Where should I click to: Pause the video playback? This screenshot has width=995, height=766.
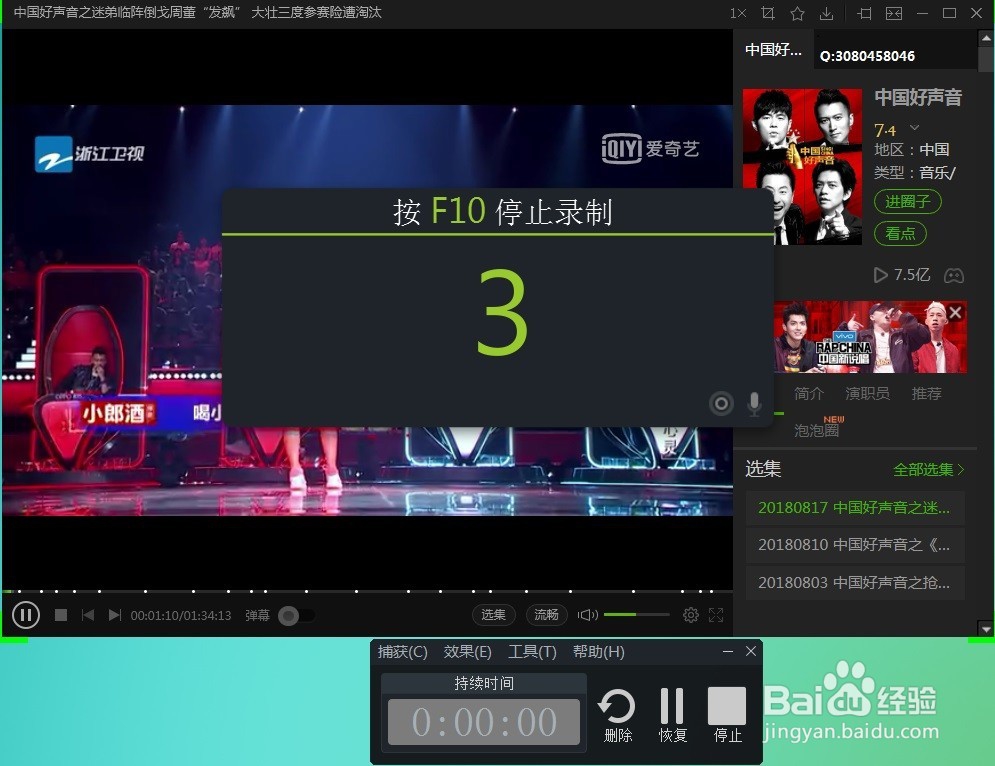tap(26, 615)
